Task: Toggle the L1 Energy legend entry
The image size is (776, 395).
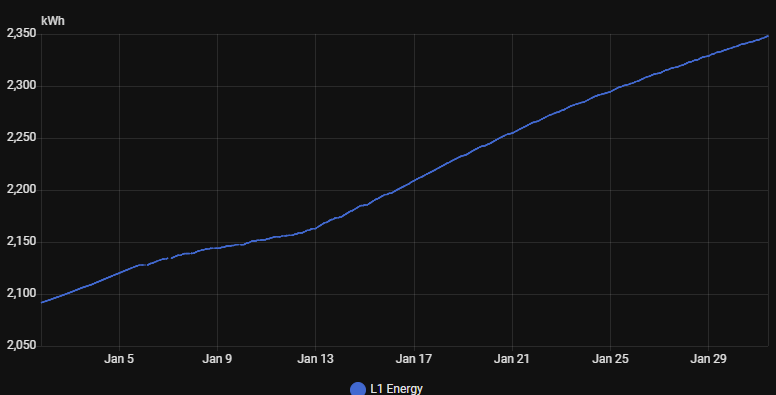Action: point(387,389)
